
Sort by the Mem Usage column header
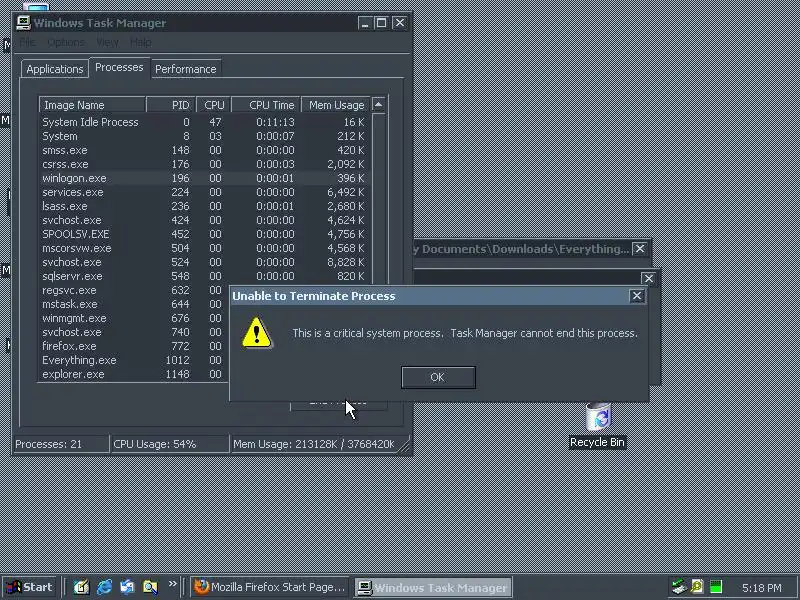pyautogui.click(x=335, y=105)
